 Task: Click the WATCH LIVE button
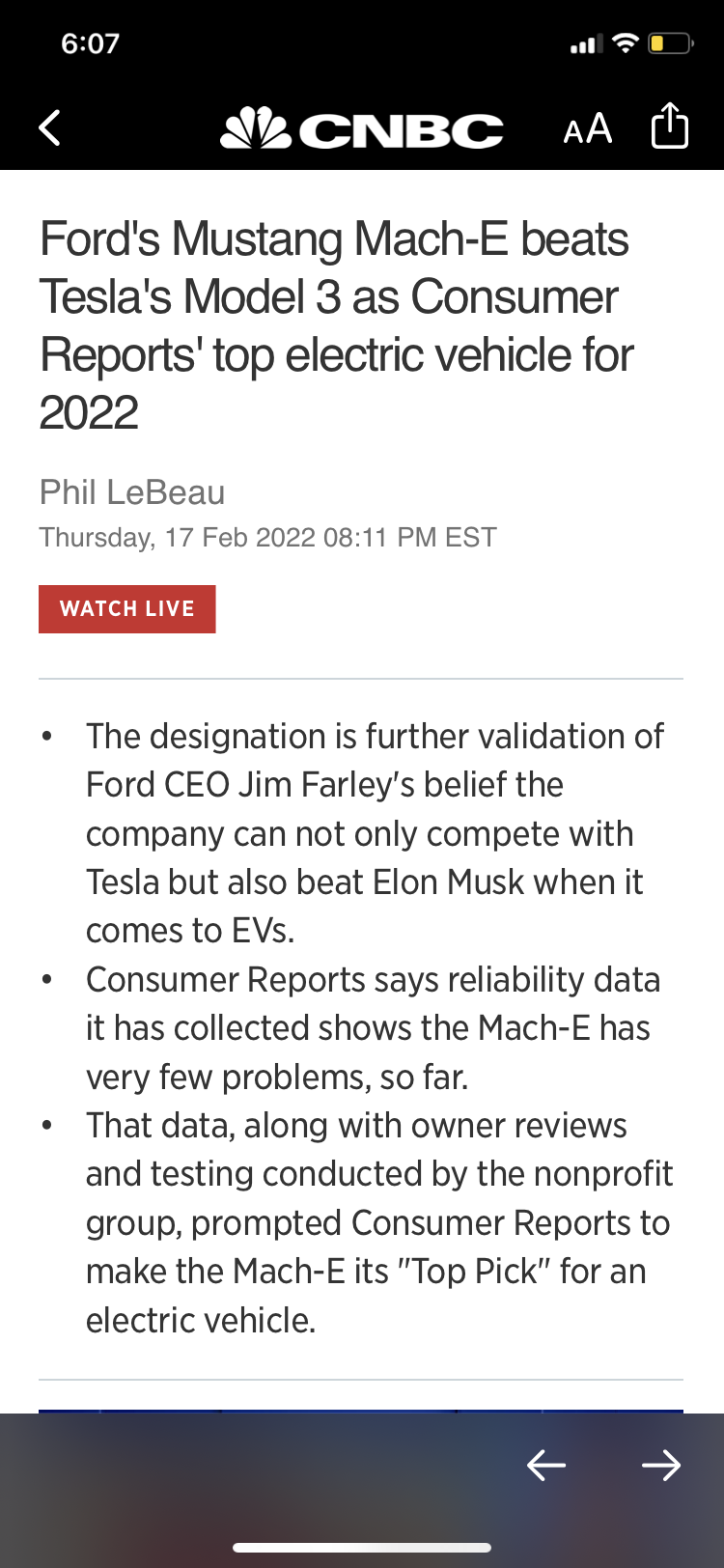click(x=127, y=609)
